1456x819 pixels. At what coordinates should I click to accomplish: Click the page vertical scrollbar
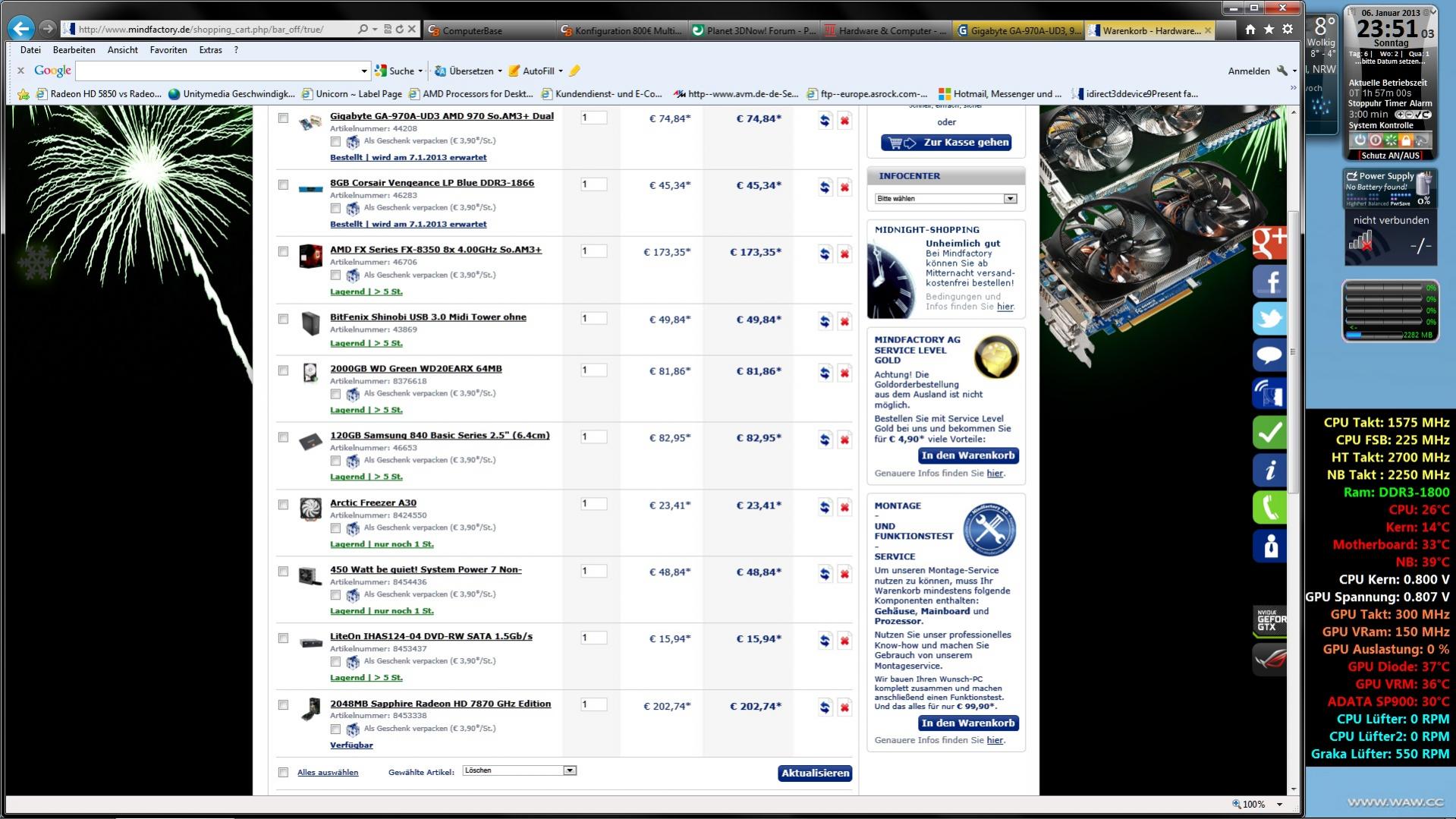pos(1292,352)
